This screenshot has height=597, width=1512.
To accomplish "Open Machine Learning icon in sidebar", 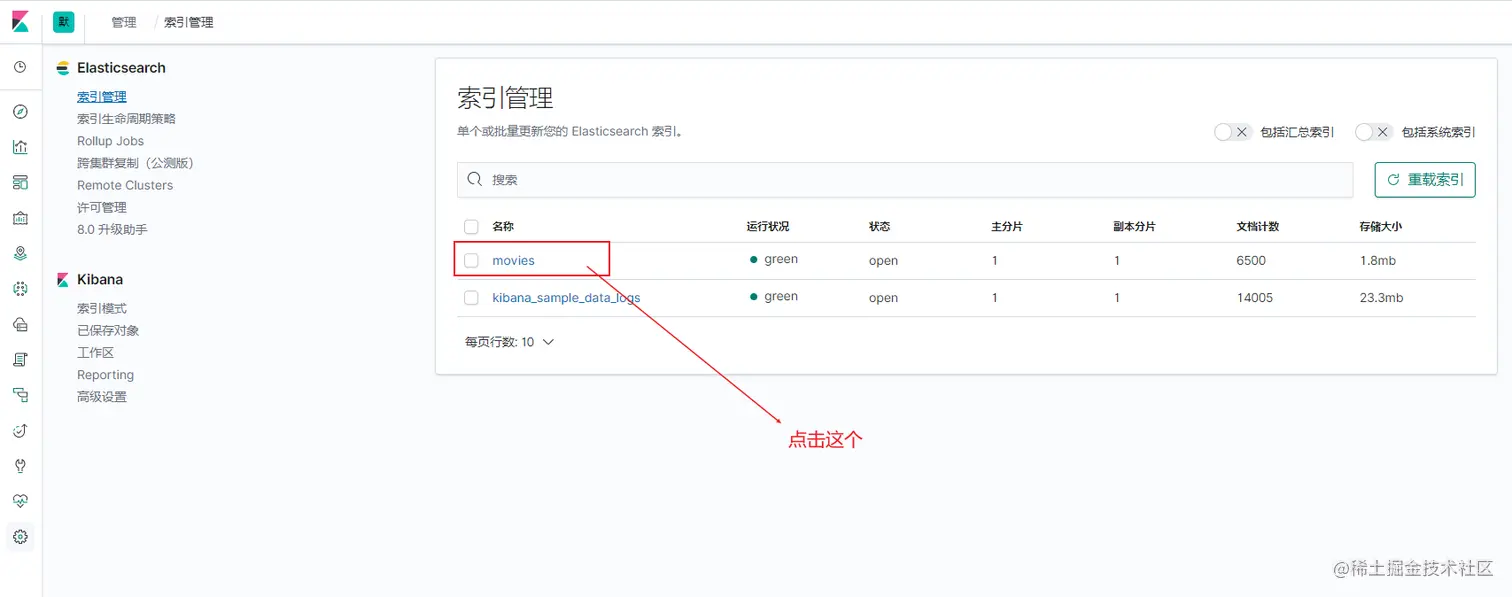I will 20,289.
